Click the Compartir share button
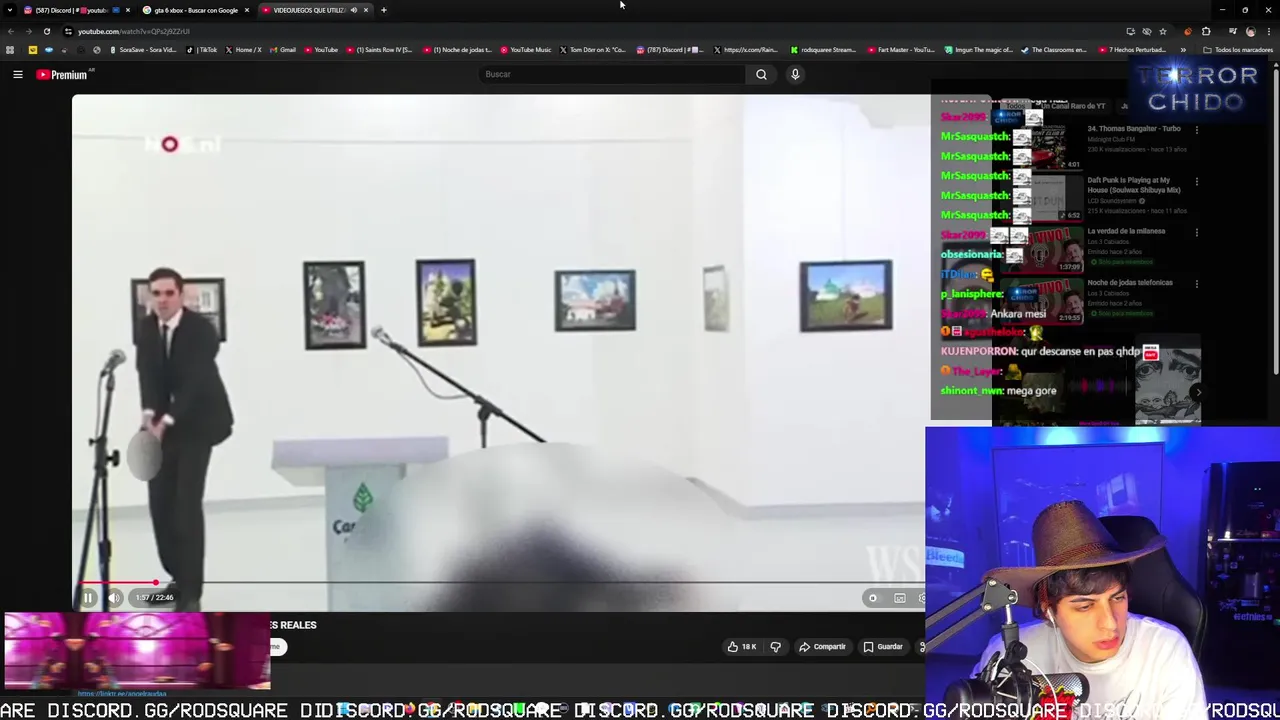The image size is (1280, 720). coord(822,647)
